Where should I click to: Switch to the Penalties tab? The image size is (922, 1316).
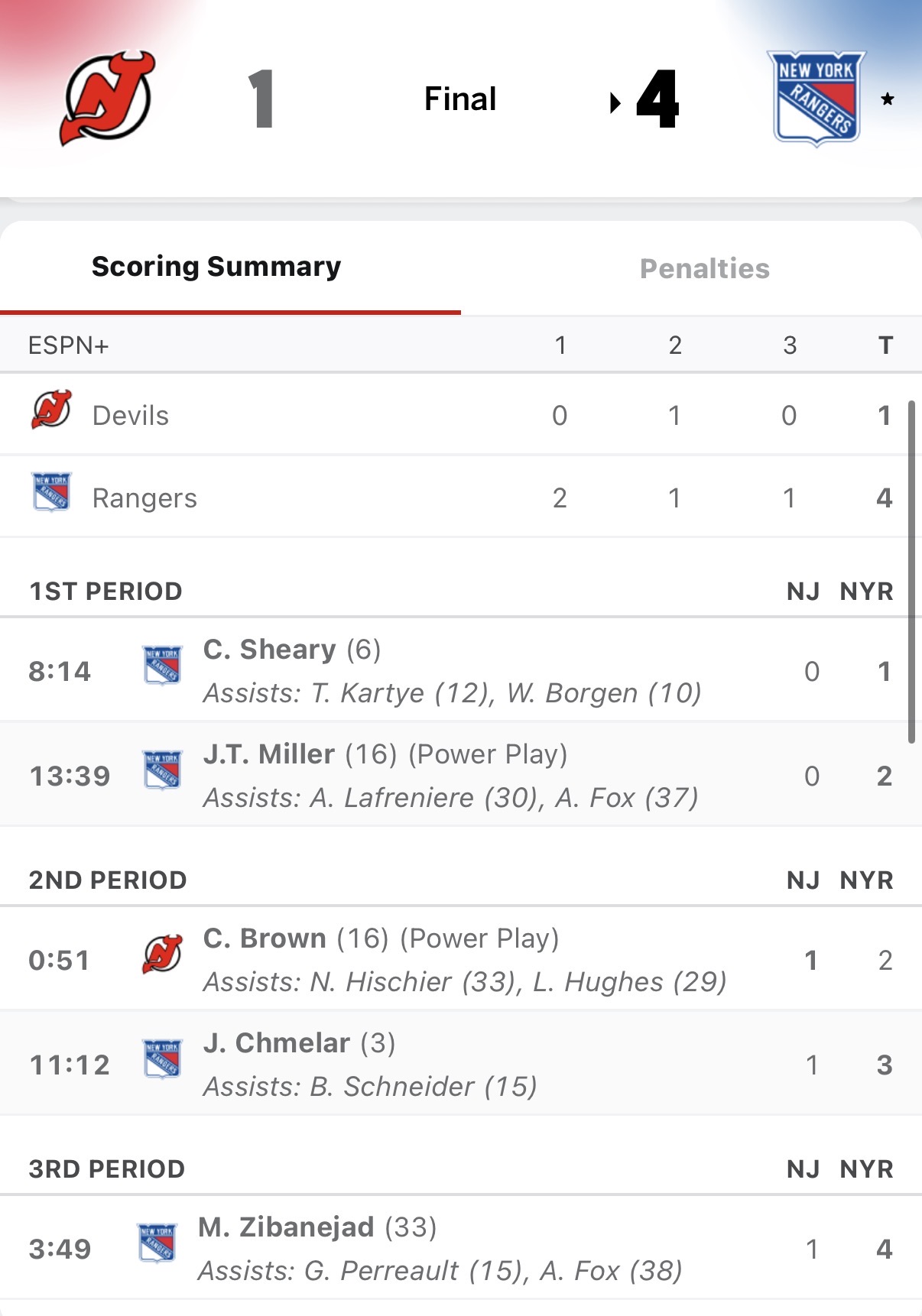coord(704,269)
